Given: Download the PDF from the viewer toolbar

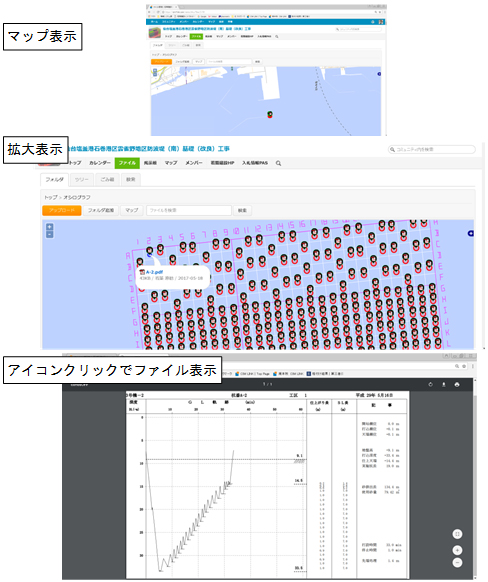Looking at the screenshot, I should pos(444,385).
